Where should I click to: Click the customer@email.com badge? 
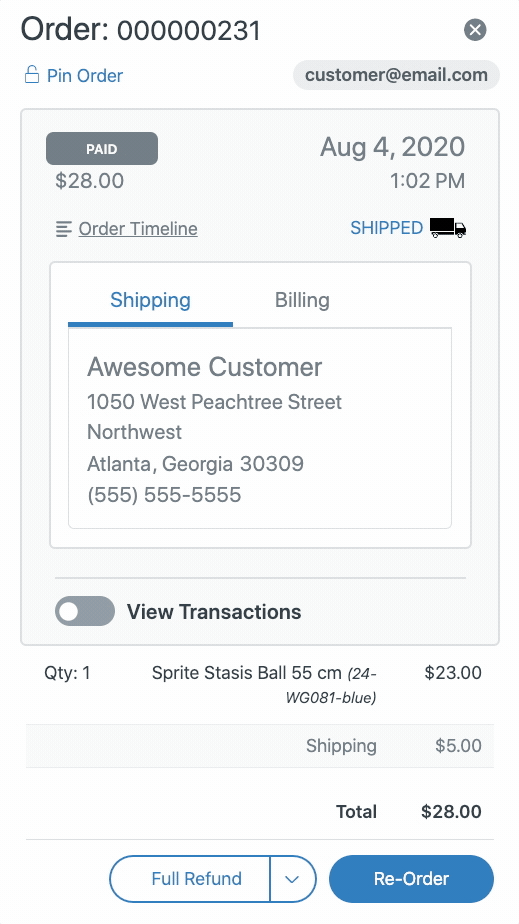(x=396, y=75)
